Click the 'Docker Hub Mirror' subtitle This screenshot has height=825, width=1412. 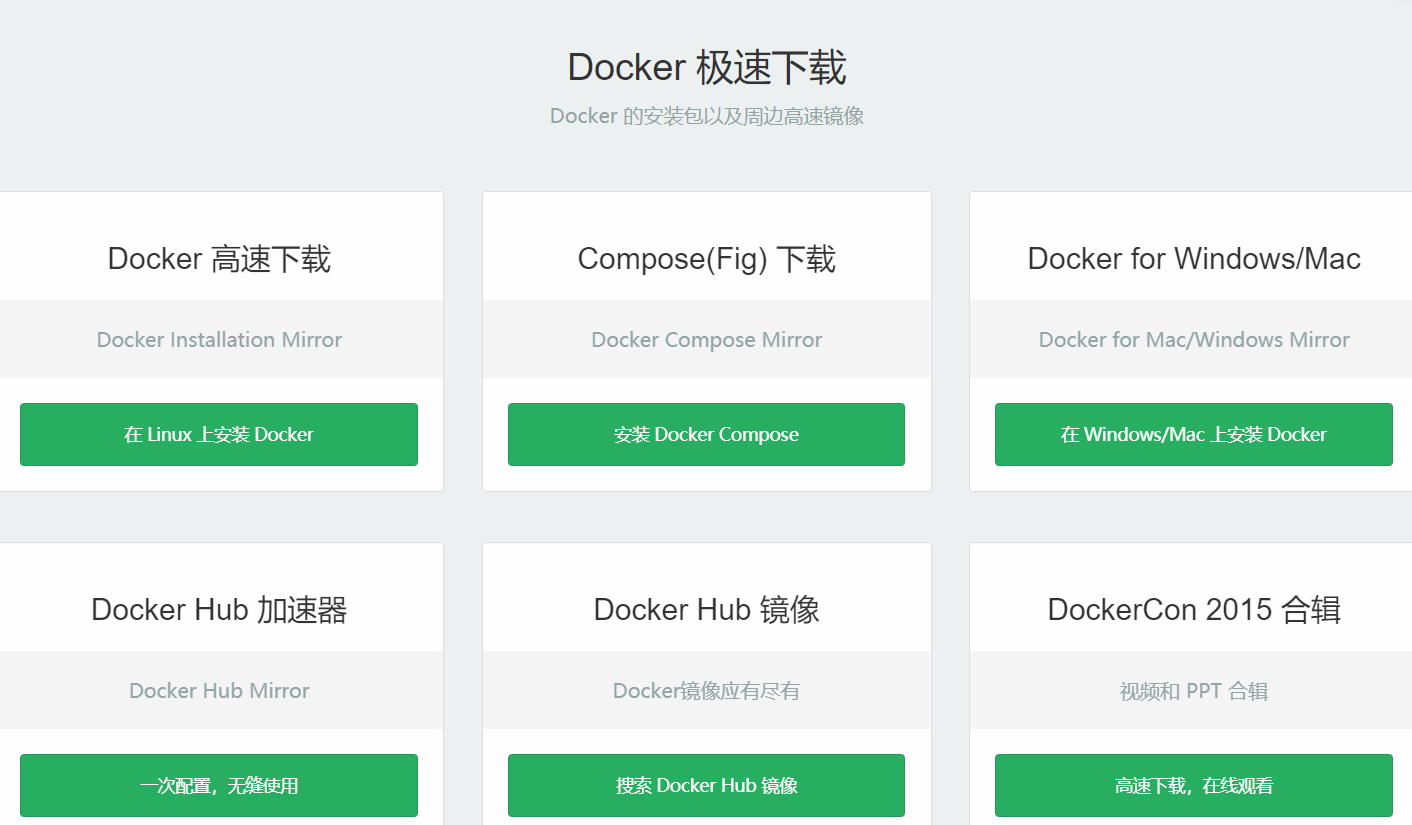(x=219, y=691)
